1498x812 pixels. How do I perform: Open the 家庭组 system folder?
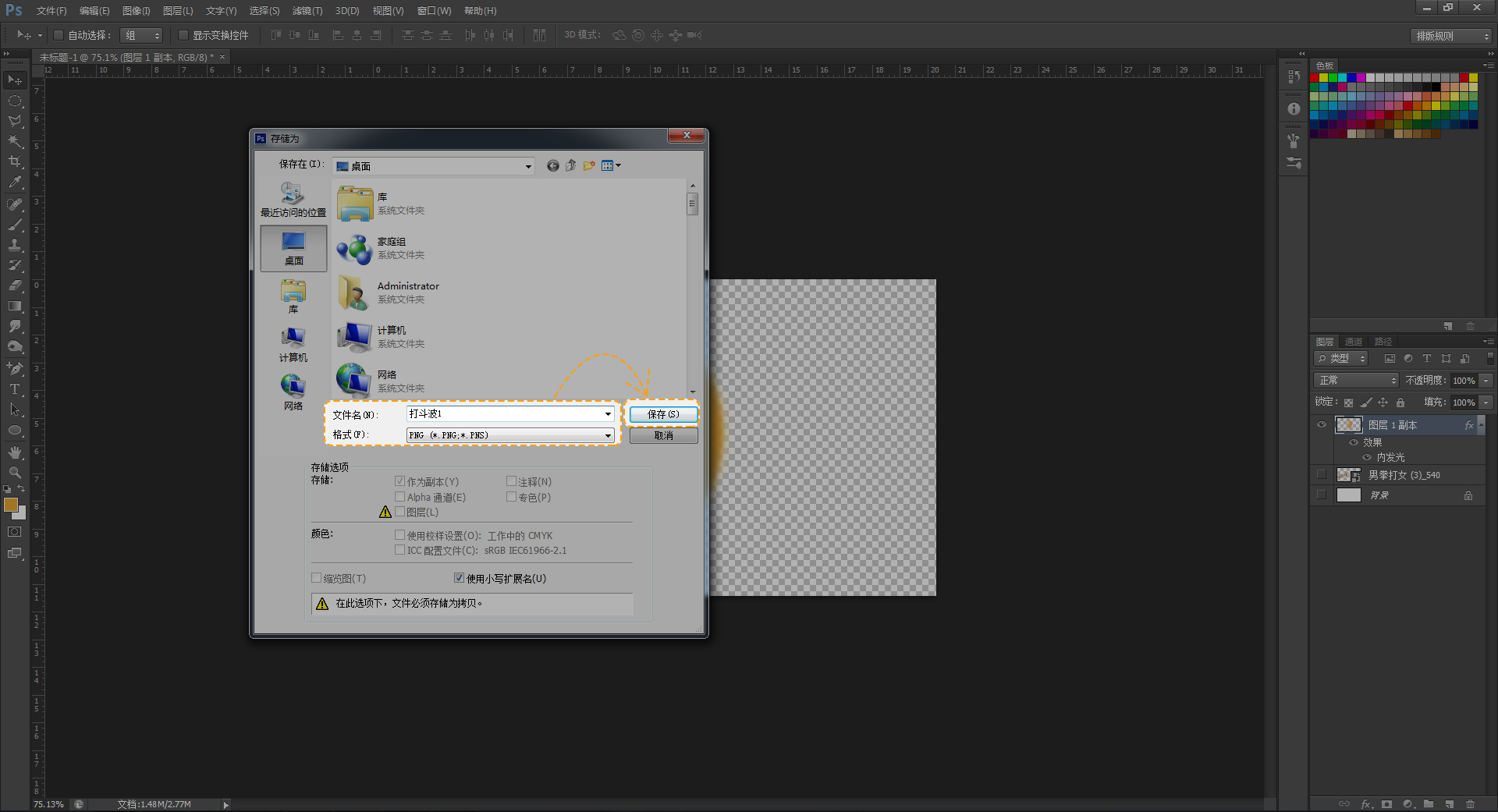coord(382,248)
